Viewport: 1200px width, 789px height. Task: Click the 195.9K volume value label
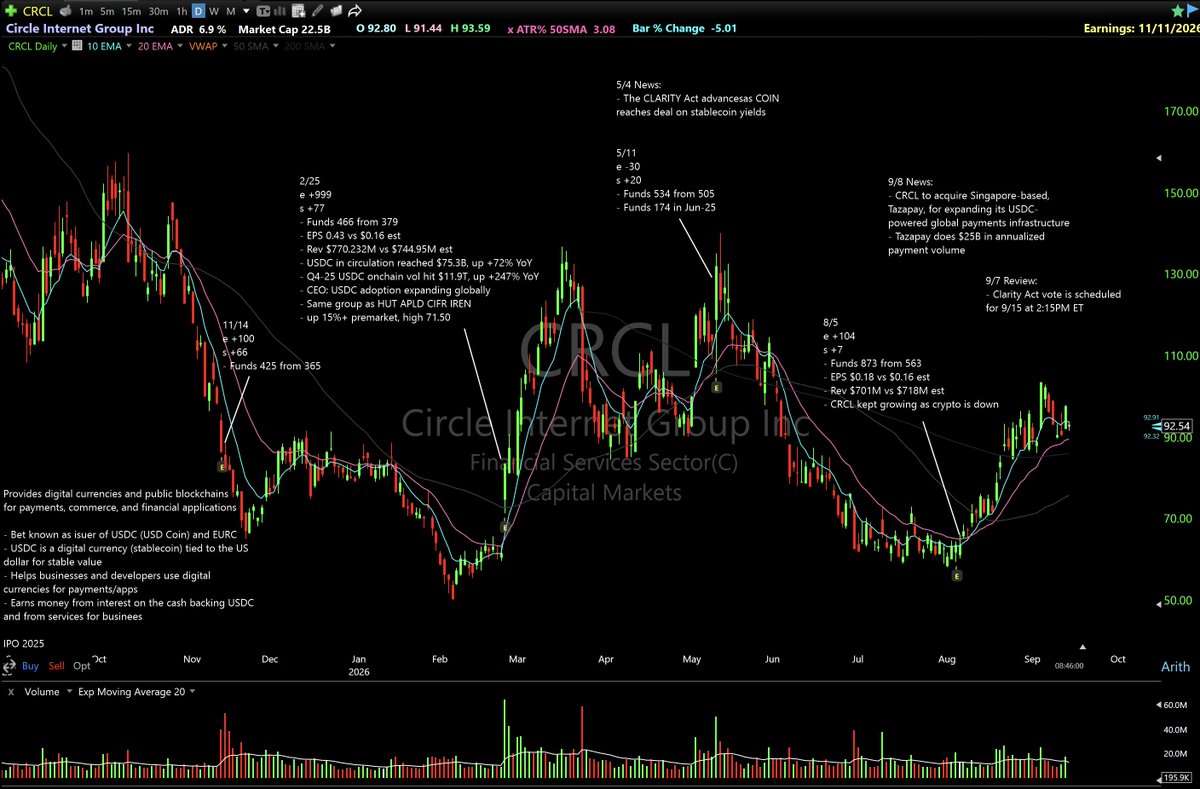point(1177,777)
